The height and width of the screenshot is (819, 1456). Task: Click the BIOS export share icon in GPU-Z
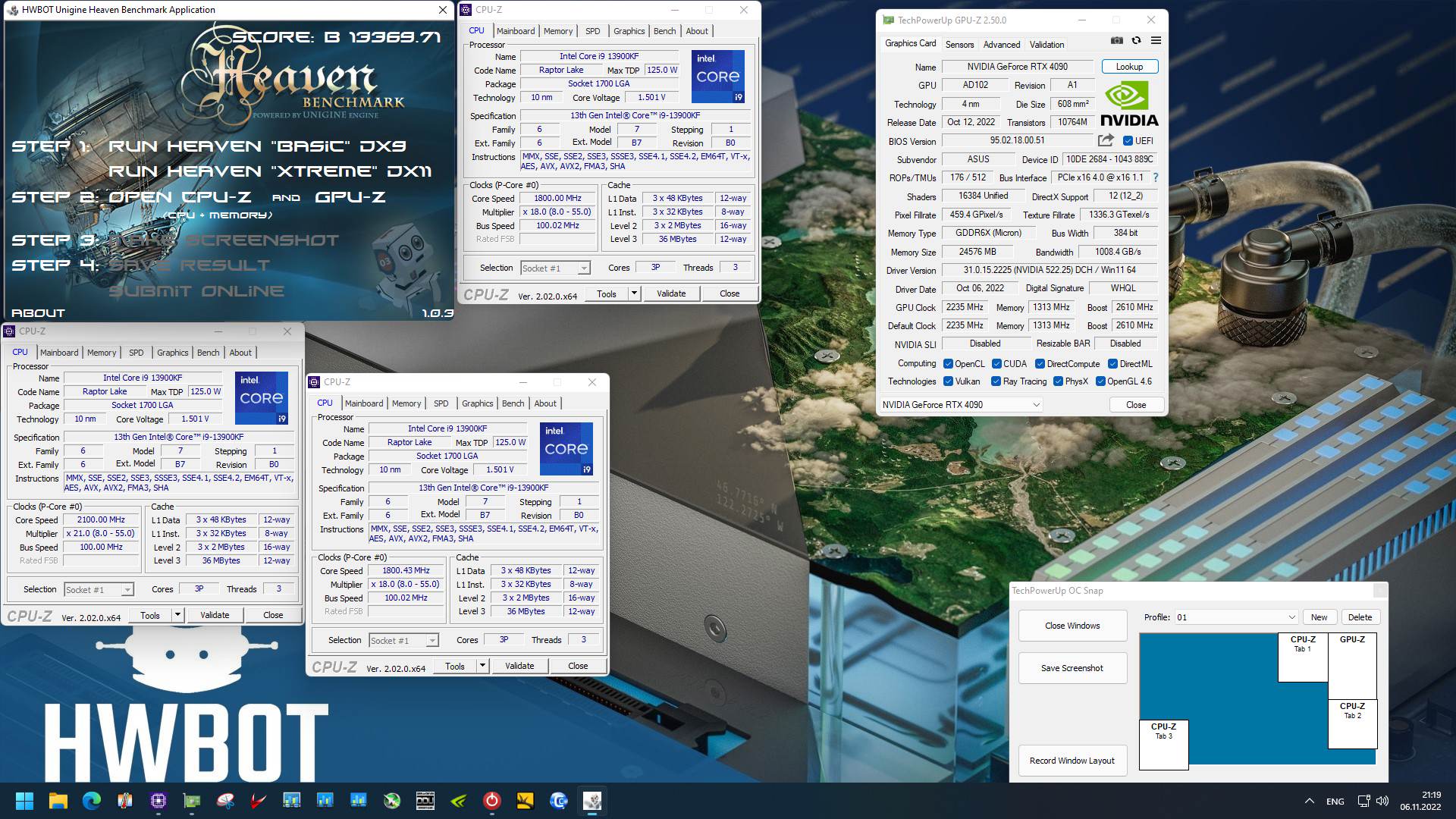[x=1106, y=140]
